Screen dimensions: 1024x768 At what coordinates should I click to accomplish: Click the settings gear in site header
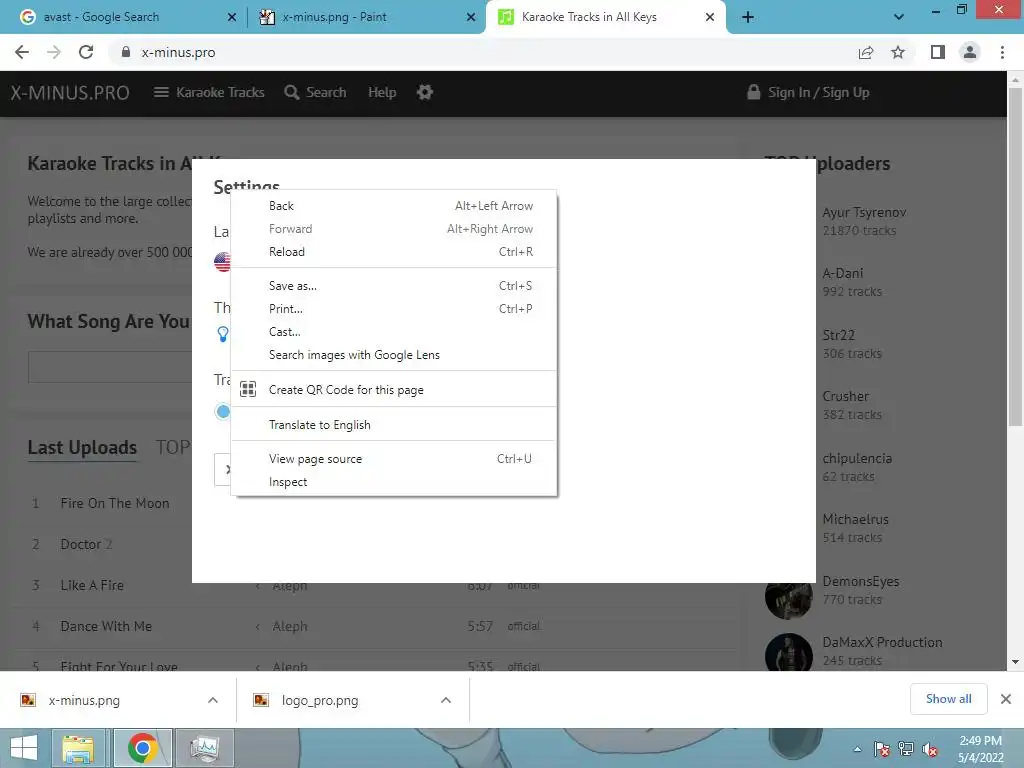pyautogui.click(x=425, y=92)
